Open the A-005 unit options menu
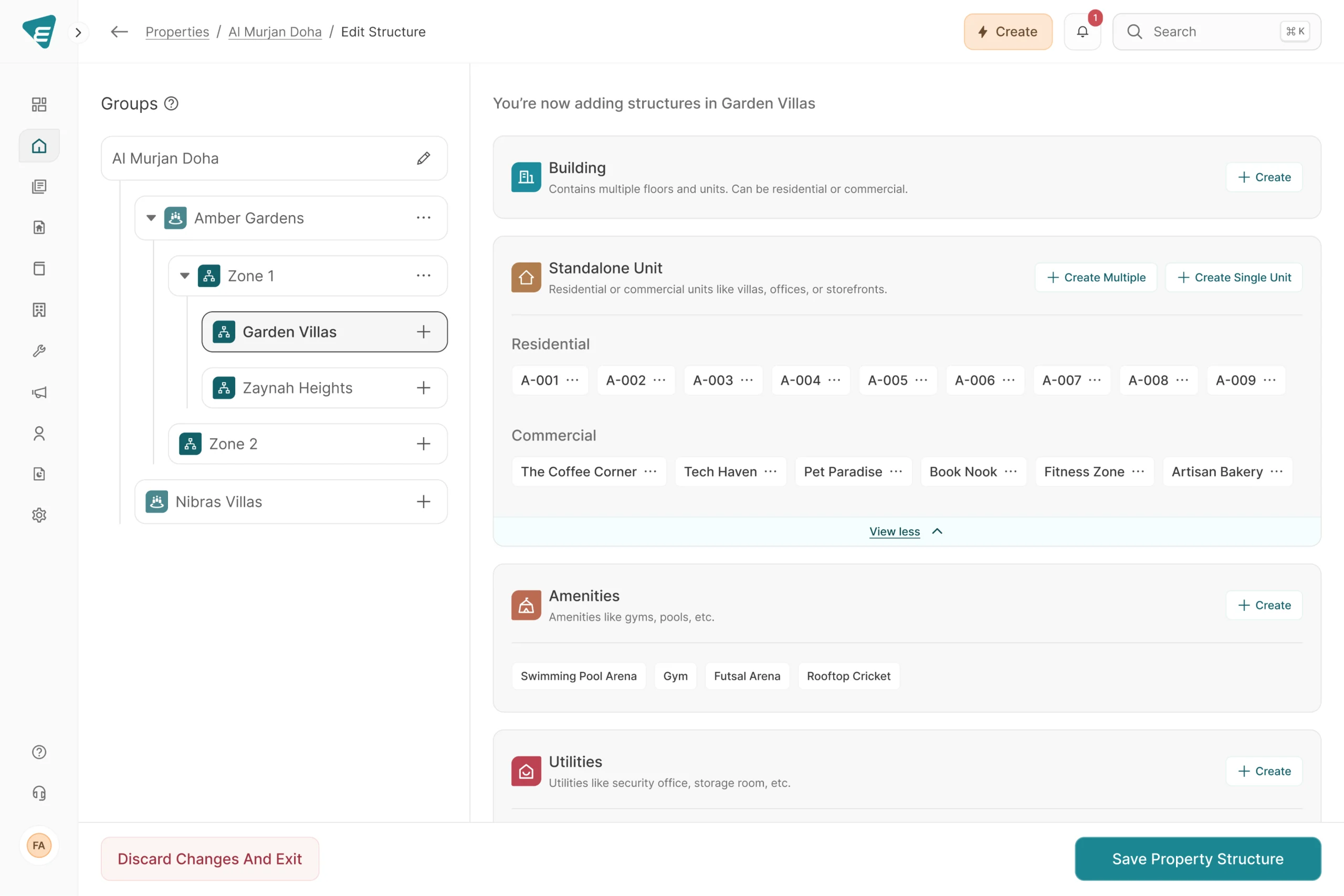Image resolution: width=1344 pixels, height=896 pixels. click(x=921, y=380)
